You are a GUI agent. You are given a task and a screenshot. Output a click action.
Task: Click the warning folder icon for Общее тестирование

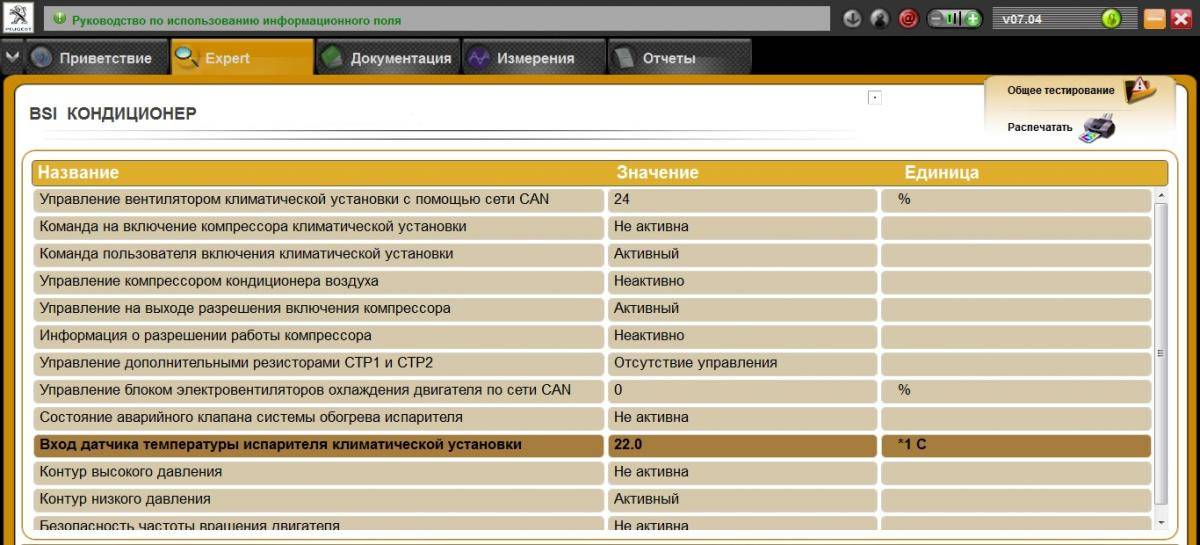click(x=1138, y=90)
